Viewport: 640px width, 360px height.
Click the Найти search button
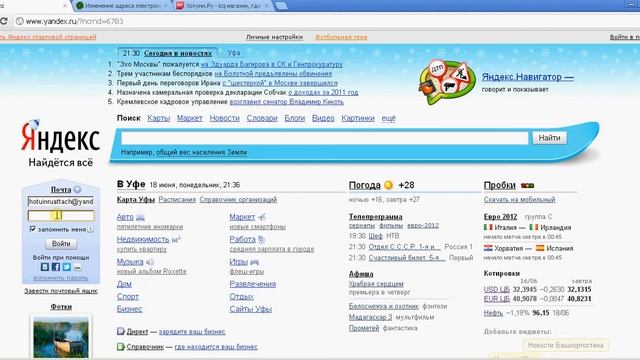point(549,138)
